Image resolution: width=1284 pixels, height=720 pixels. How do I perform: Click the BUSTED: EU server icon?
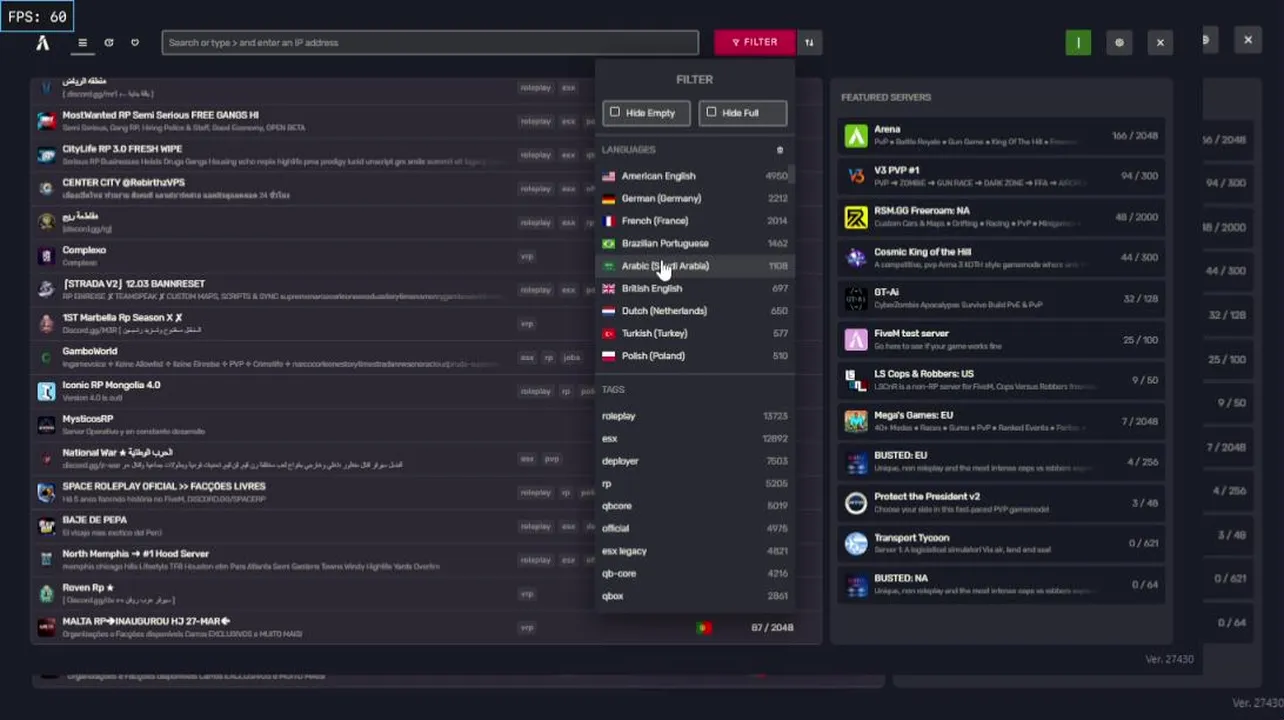(x=856, y=462)
